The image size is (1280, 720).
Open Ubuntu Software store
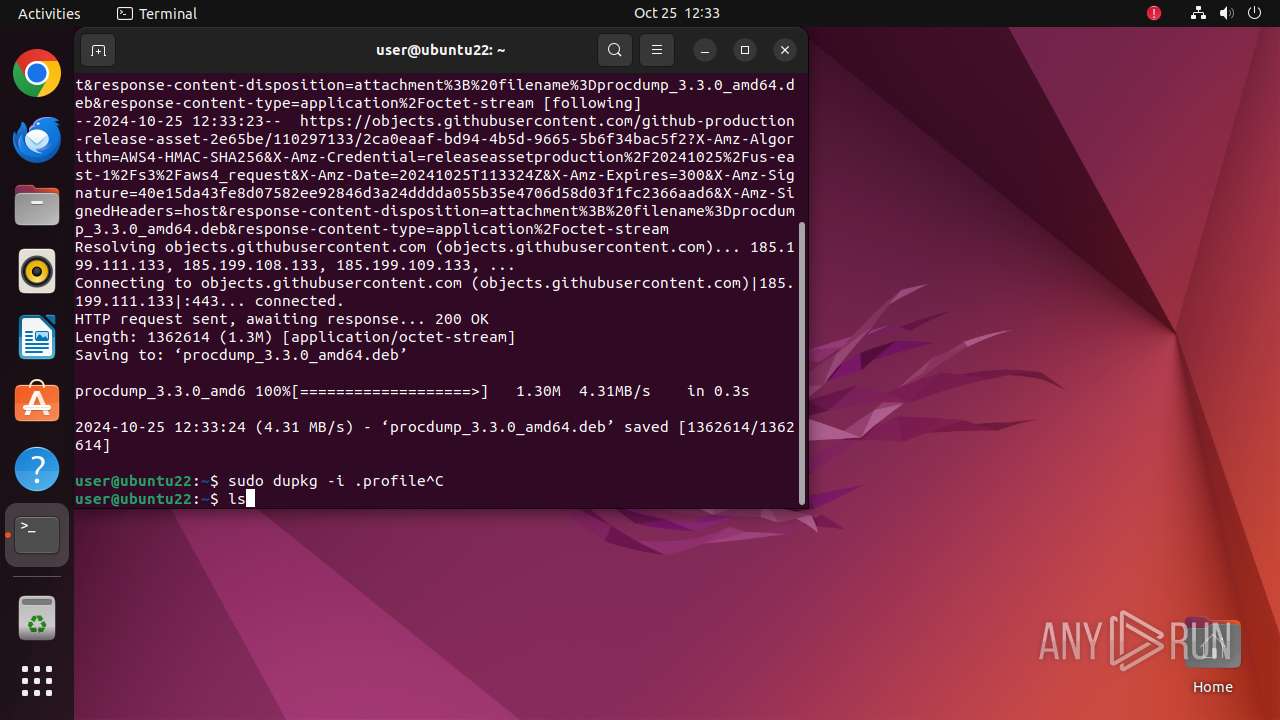tap(37, 403)
